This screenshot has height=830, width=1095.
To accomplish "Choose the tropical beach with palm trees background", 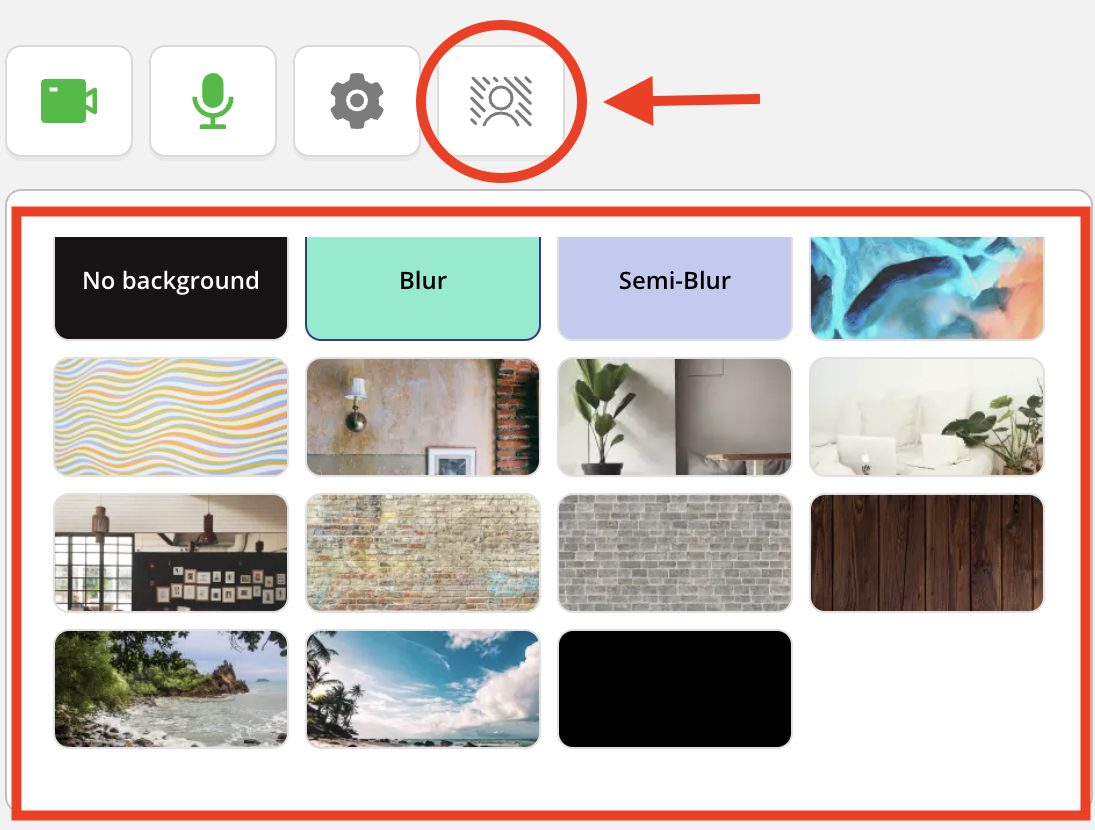I will (422, 689).
